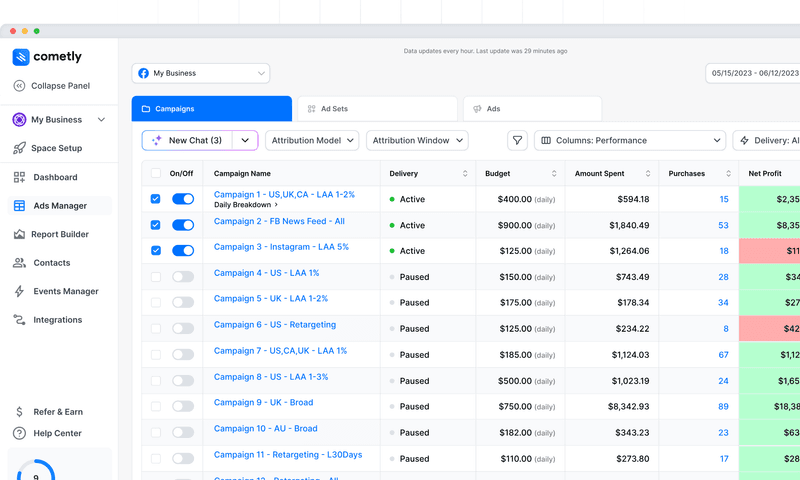Click the Ads Manager table icon
This screenshot has width=800, height=480.
coord(19,206)
